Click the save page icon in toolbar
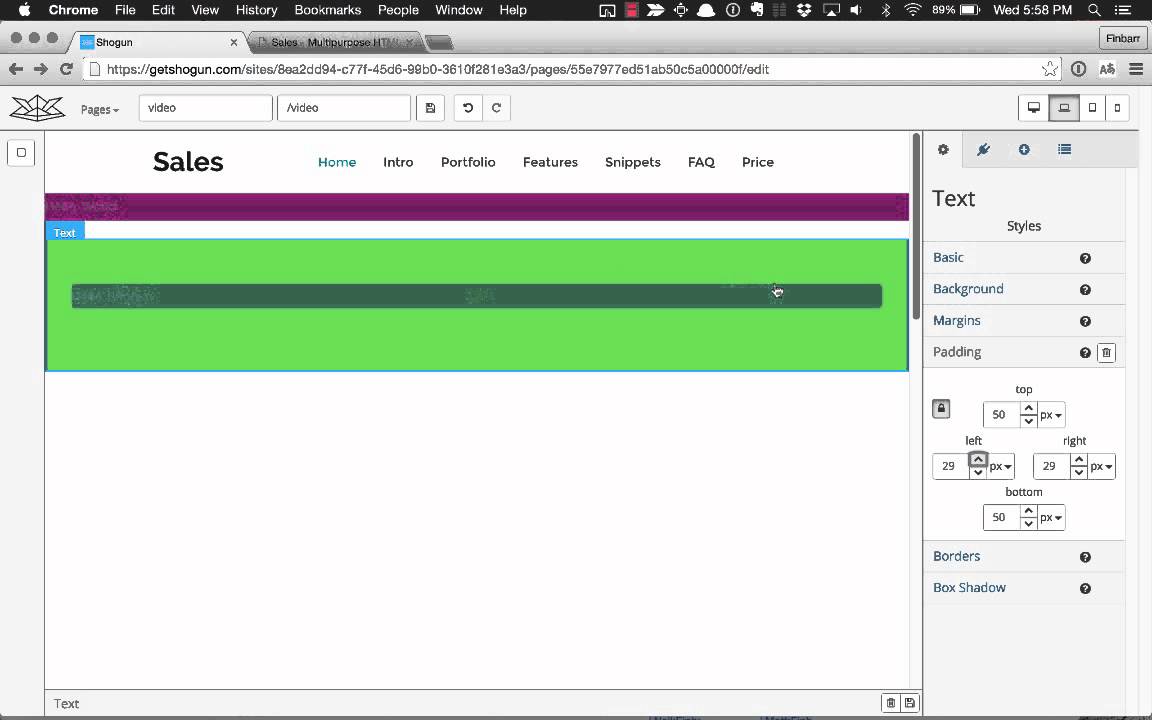The width and height of the screenshot is (1152, 720). (x=430, y=108)
